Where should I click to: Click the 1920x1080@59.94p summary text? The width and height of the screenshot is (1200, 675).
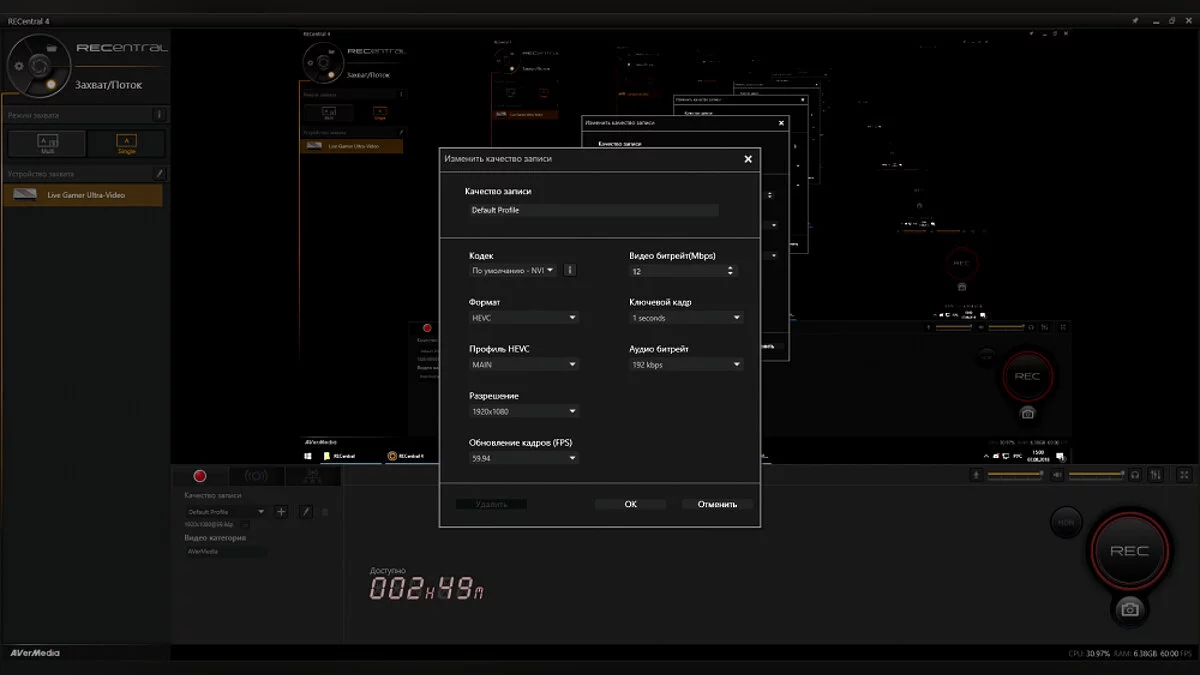click(x=209, y=524)
